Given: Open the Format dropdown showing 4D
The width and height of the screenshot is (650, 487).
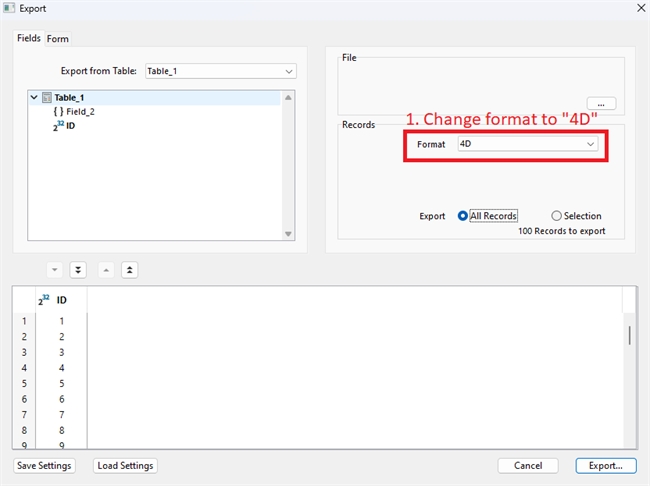Looking at the screenshot, I should point(527,144).
